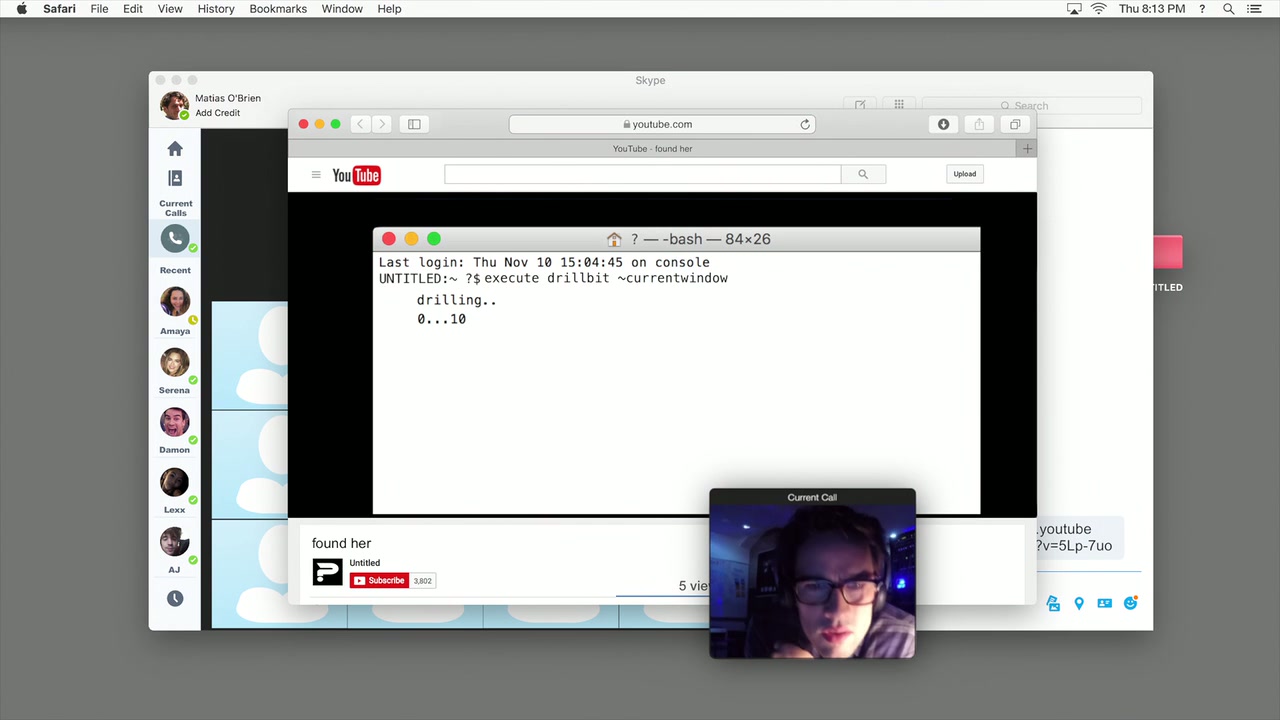Open the Bookmarks menu

278,9
